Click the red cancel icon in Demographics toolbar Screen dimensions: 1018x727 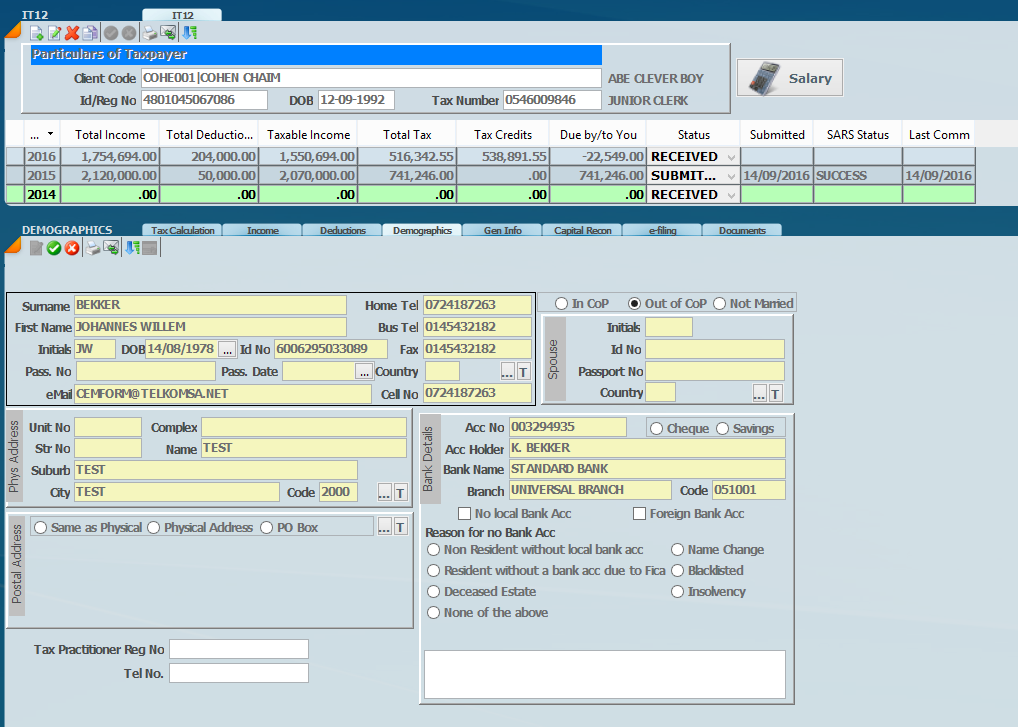coord(72,248)
